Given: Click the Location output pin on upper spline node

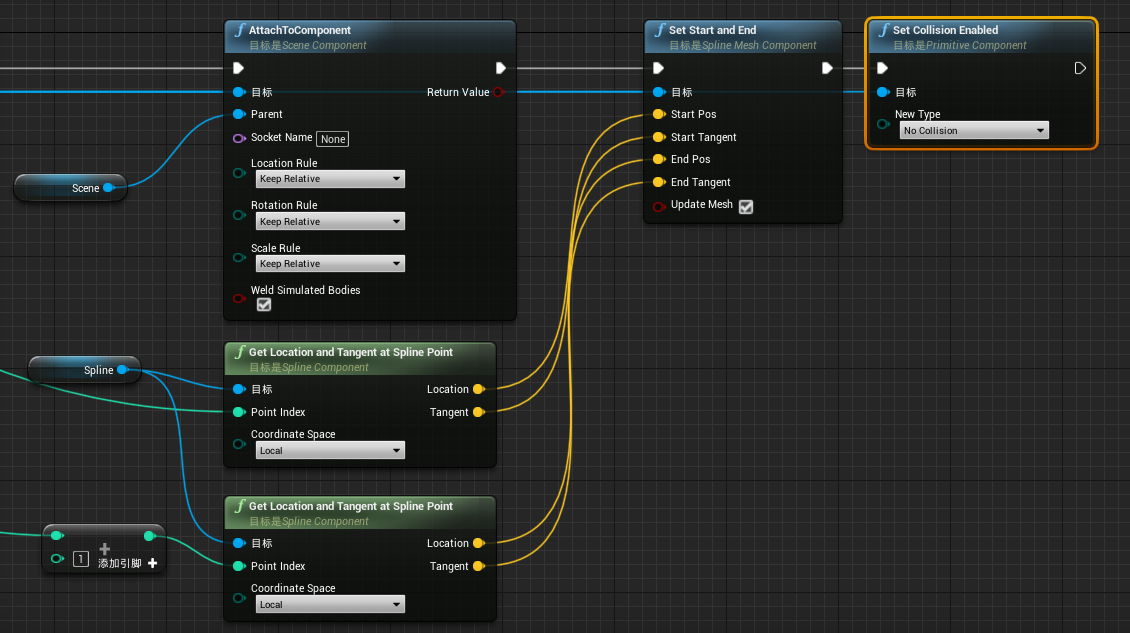Looking at the screenshot, I should coord(478,389).
